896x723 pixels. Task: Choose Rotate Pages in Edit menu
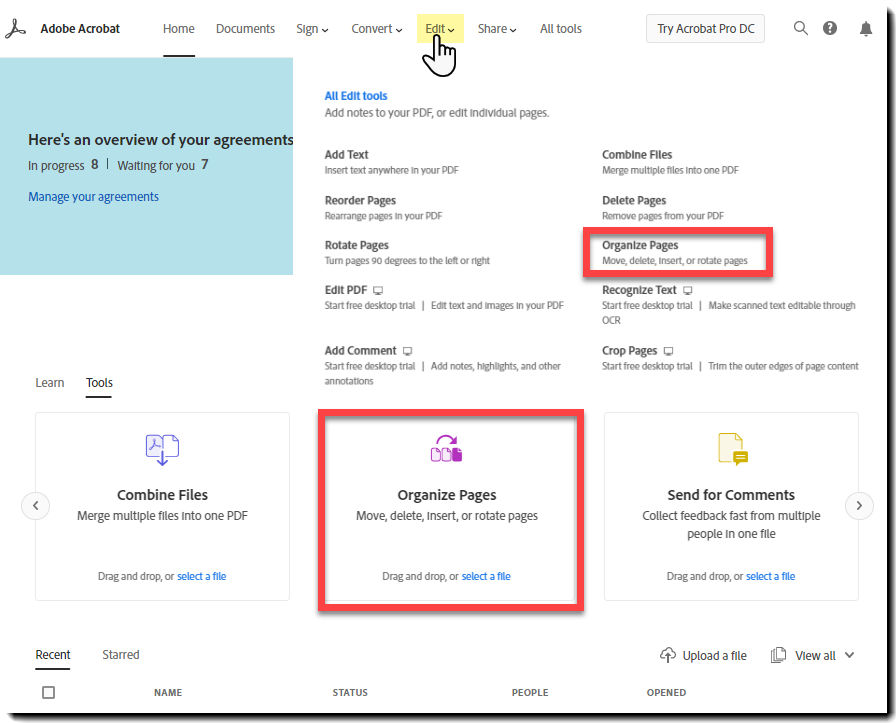[357, 245]
